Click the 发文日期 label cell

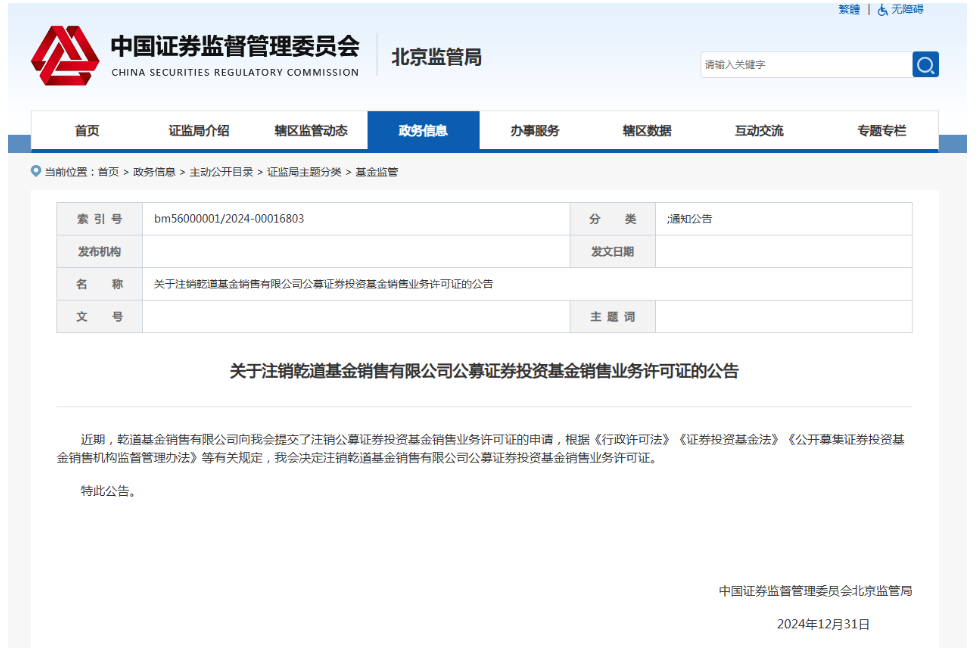(612, 251)
